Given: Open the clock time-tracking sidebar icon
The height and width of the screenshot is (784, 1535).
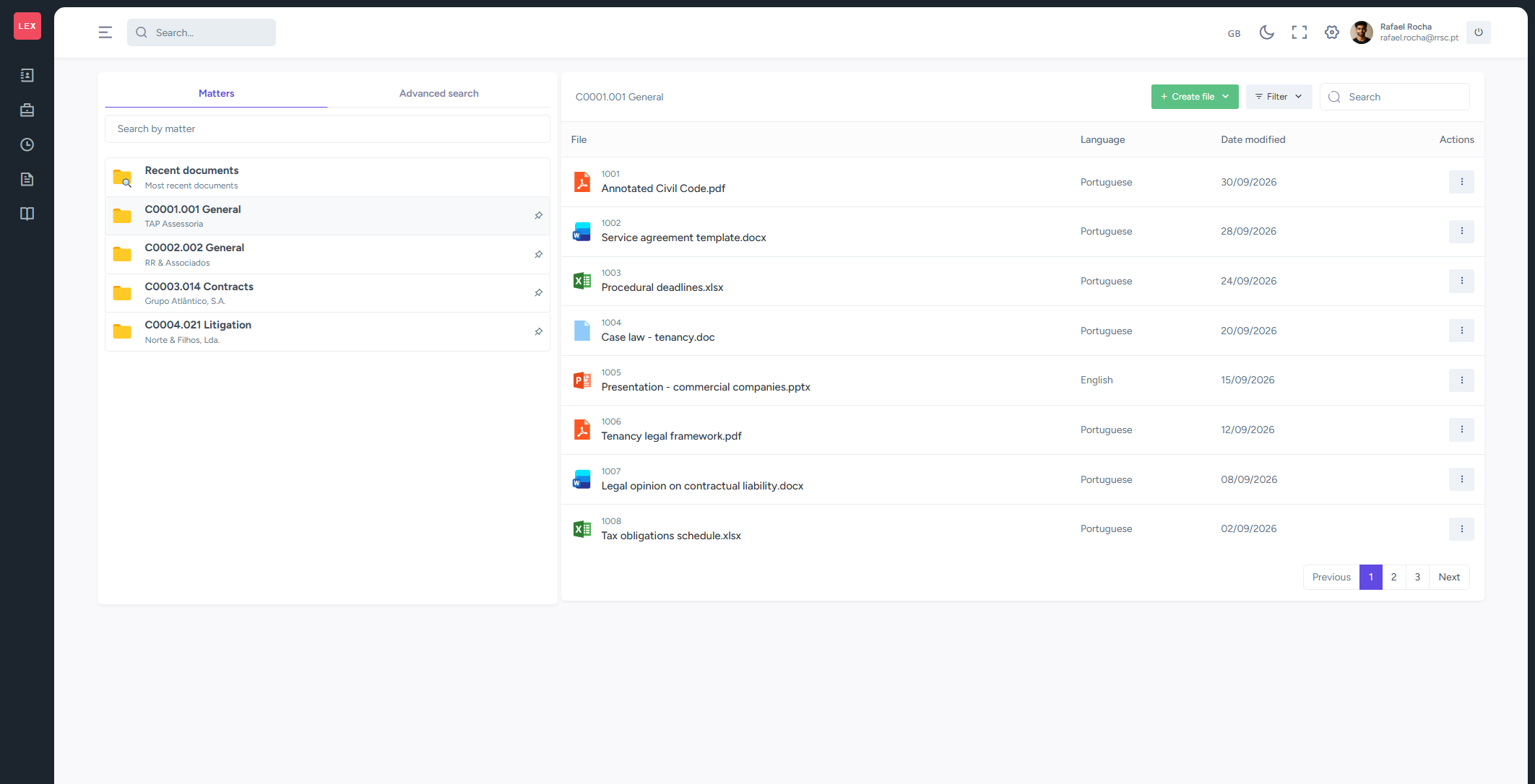Looking at the screenshot, I should coord(27,144).
